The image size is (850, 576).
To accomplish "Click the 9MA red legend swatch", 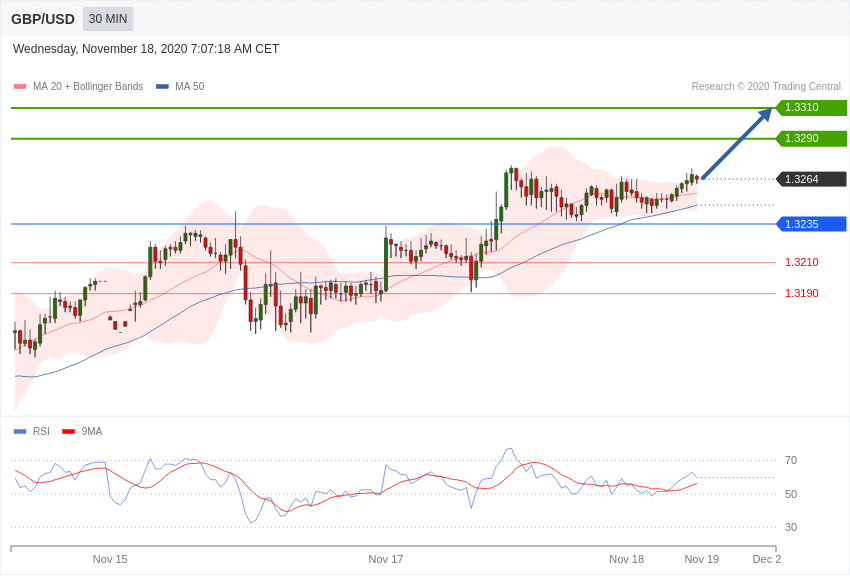I will click(68, 431).
